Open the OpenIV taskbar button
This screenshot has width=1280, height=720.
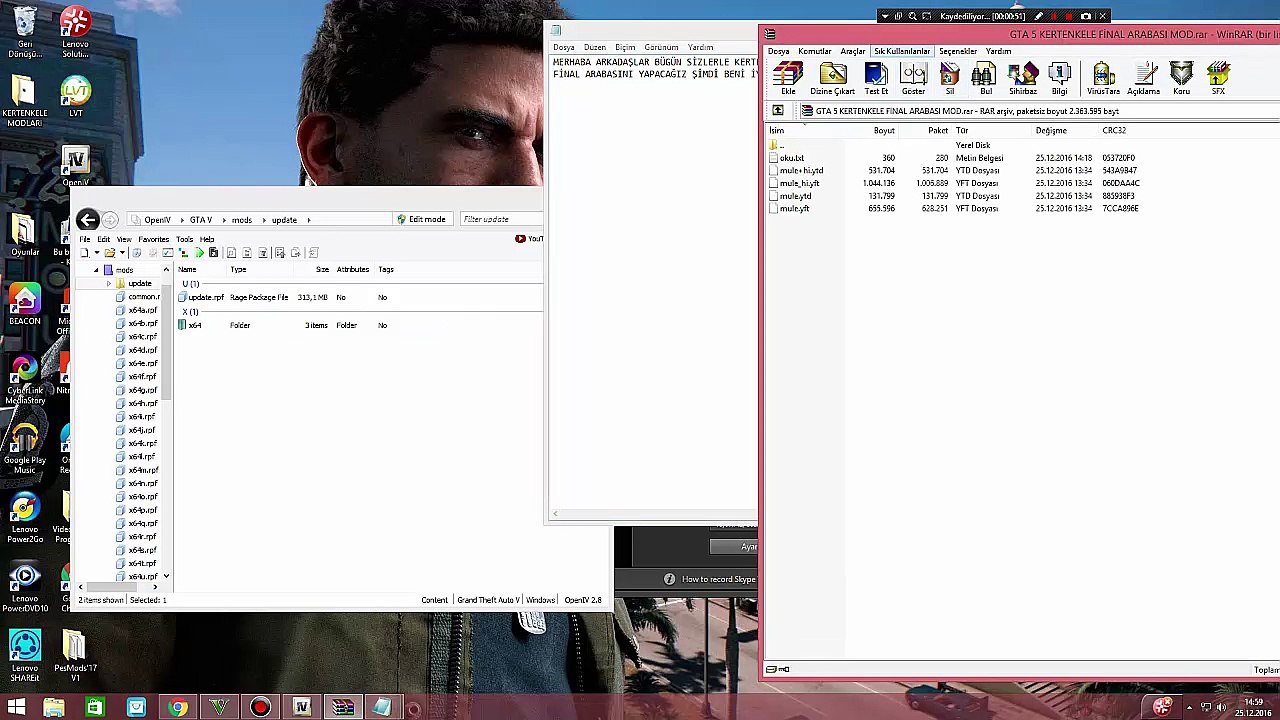[301, 708]
